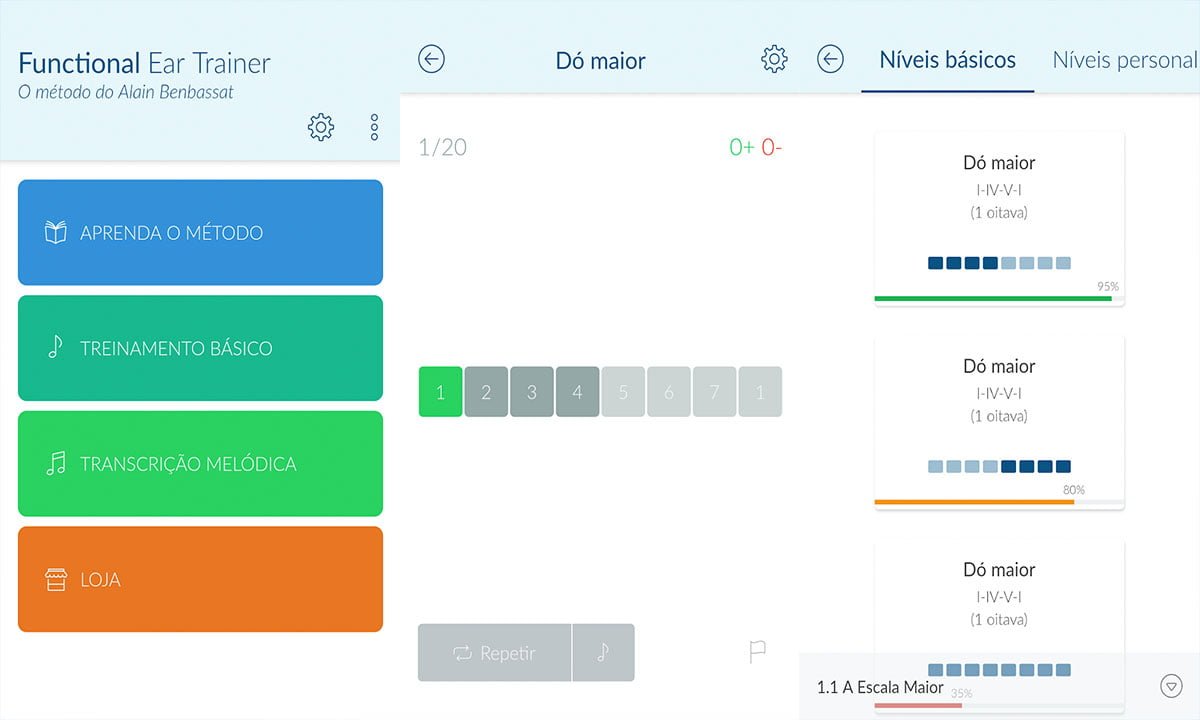Open TRANSCRIÇÃO MELÓDICA mode

pyautogui.click(x=200, y=464)
